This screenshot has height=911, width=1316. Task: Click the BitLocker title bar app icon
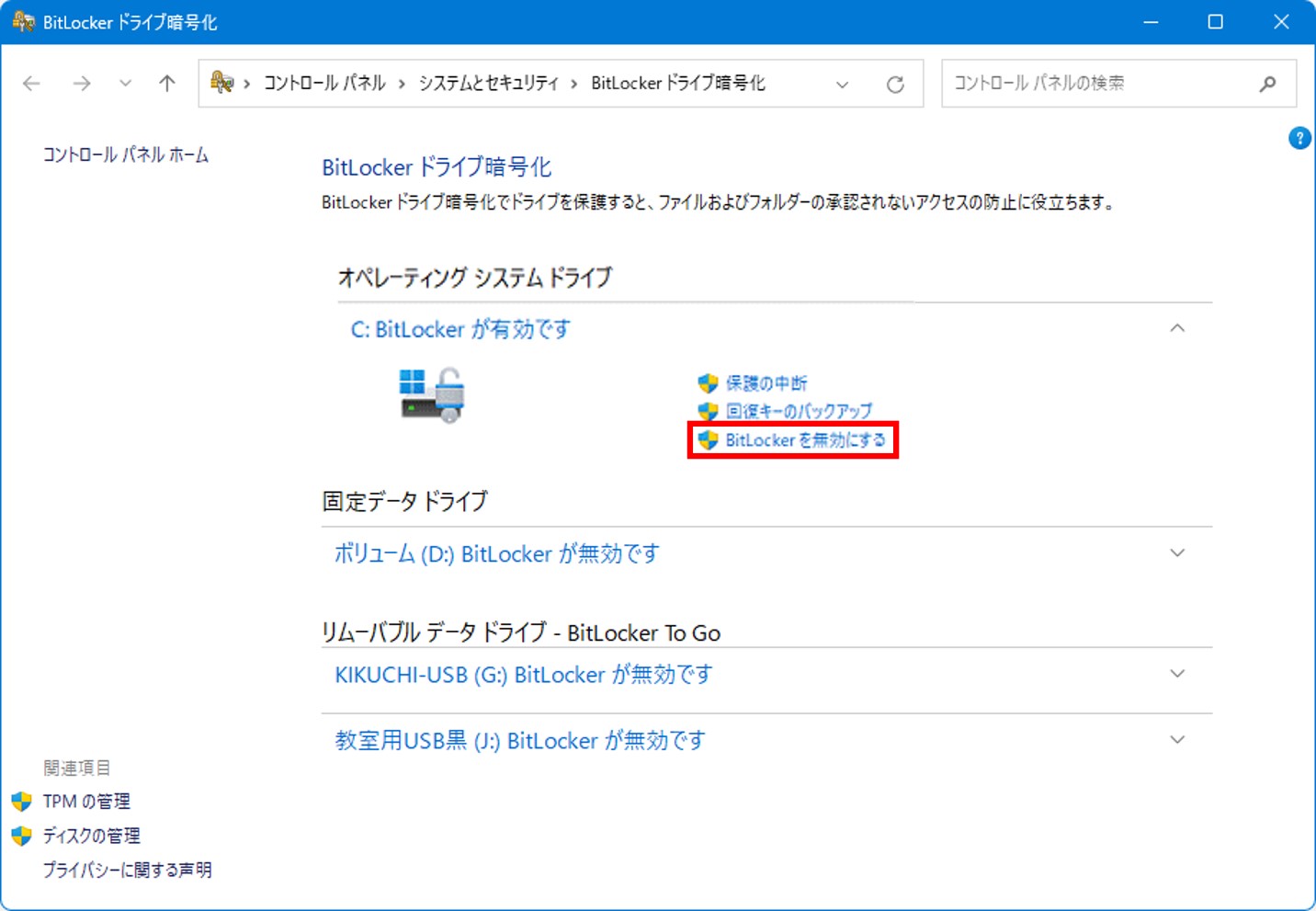tap(23, 21)
